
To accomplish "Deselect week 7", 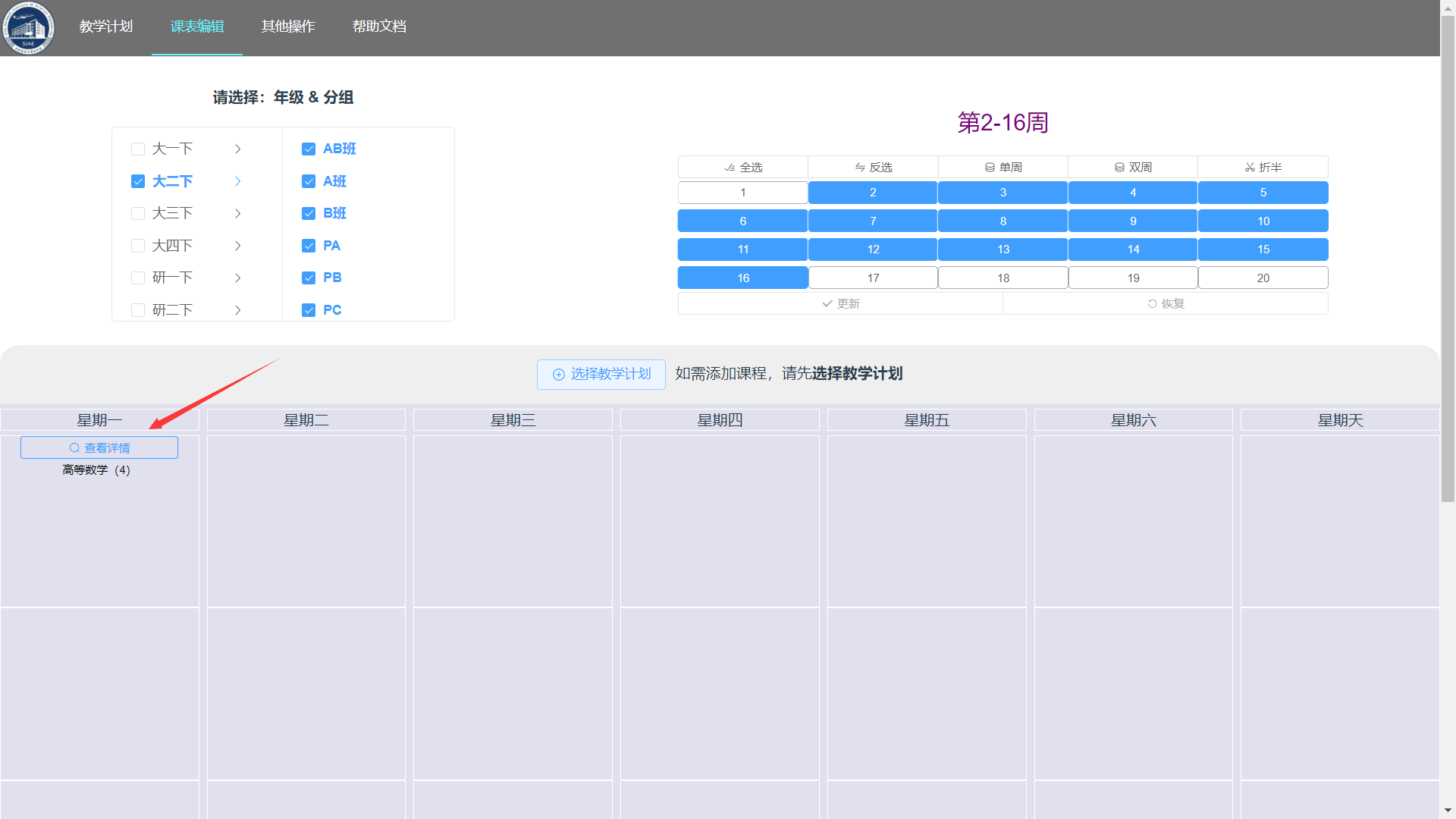I will (873, 221).
